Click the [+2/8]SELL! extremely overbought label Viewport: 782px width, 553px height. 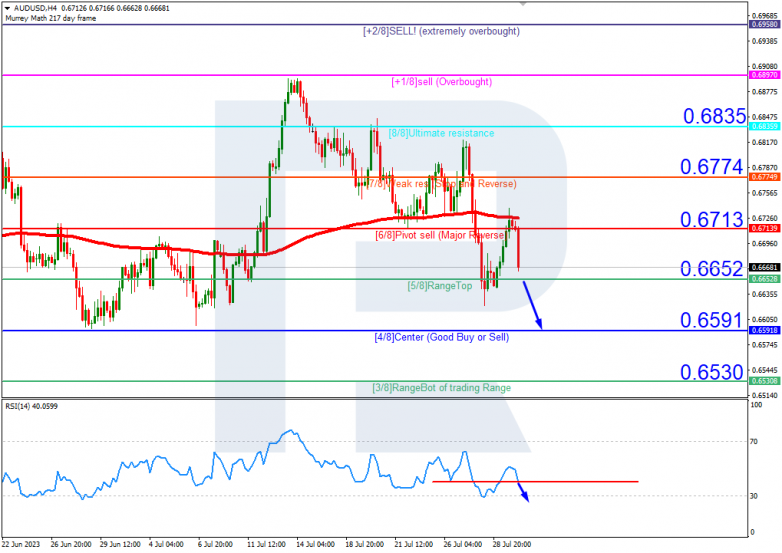[x=441, y=31]
